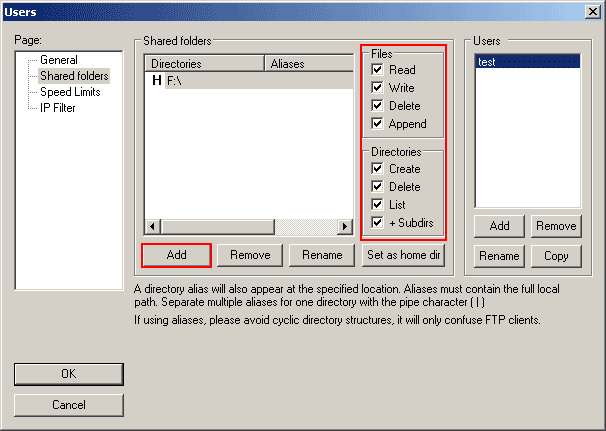The width and height of the screenshot is (606, 431).
Task: Remove the selected user
Action: [556, 226]
